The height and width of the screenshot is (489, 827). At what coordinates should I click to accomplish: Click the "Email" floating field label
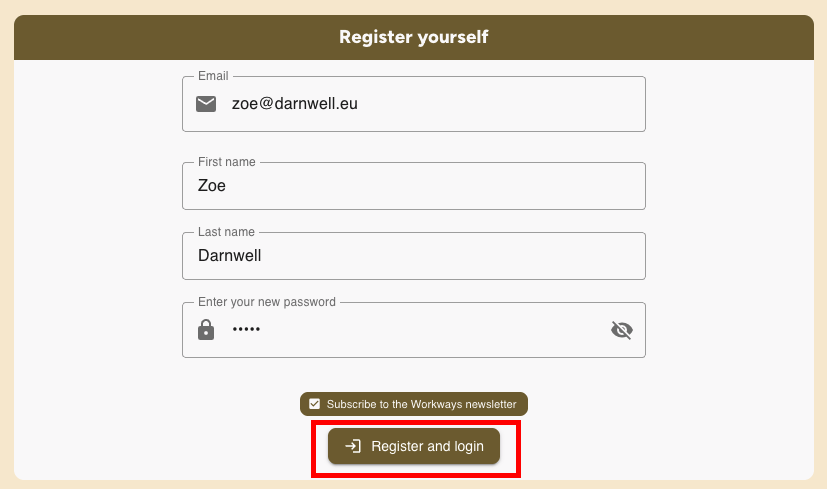(x=213, y=76)
